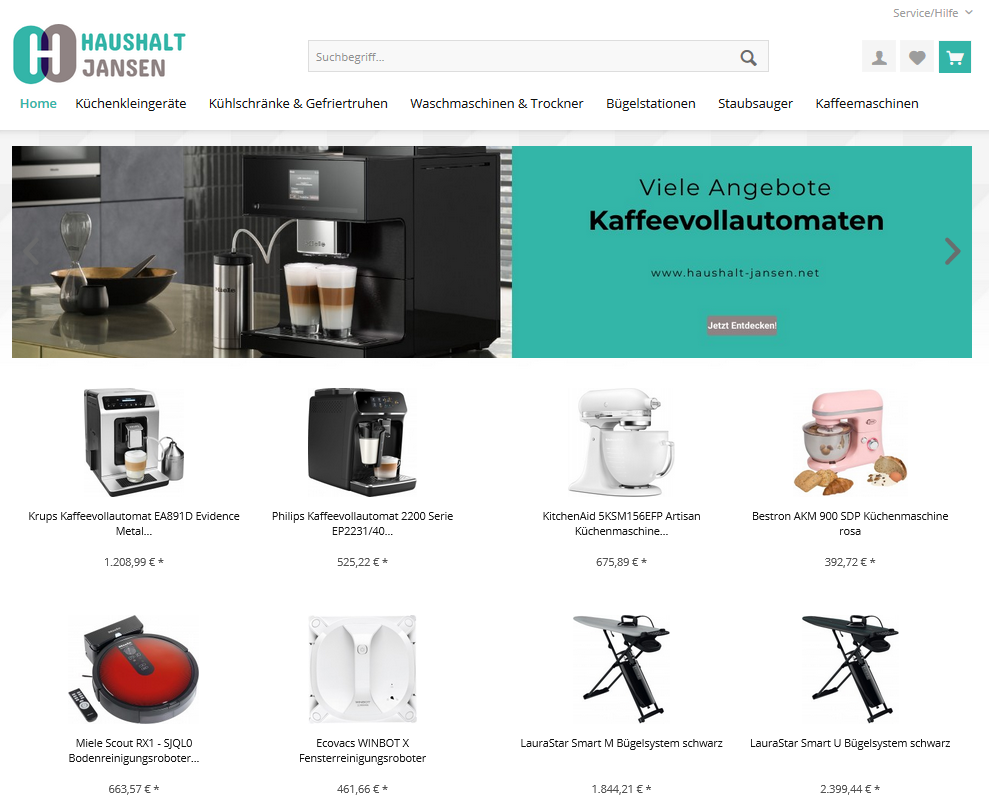
Task: Open the Kaffeemaschinen category
Action: (x=867, y=103)
